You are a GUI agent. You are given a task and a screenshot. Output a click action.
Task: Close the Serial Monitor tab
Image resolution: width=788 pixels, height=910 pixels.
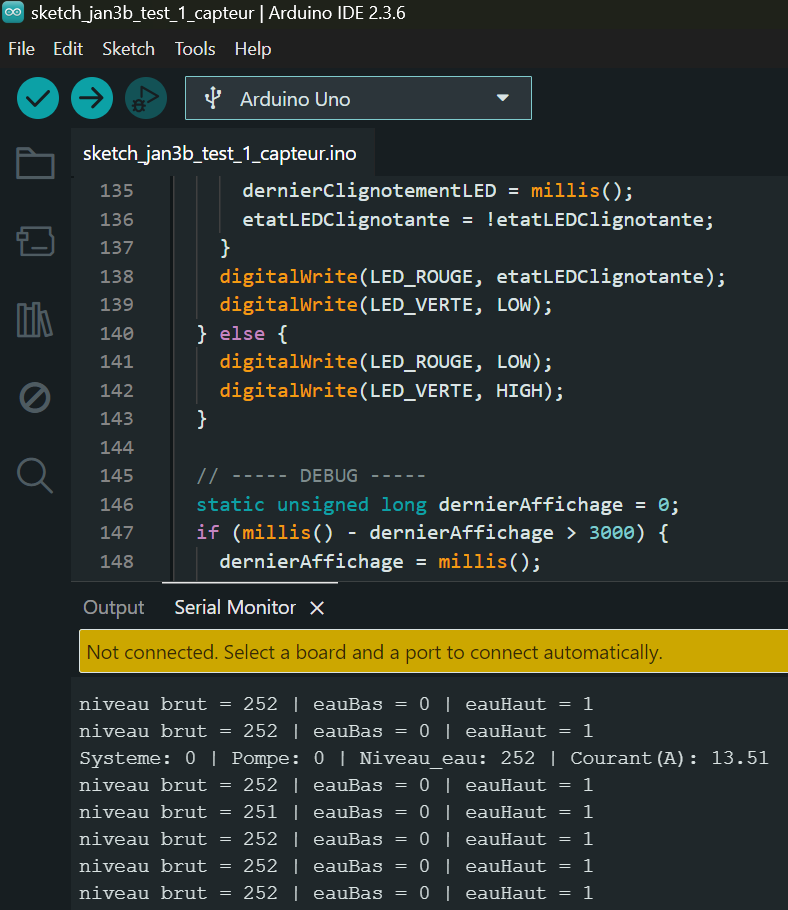[317, 608]
